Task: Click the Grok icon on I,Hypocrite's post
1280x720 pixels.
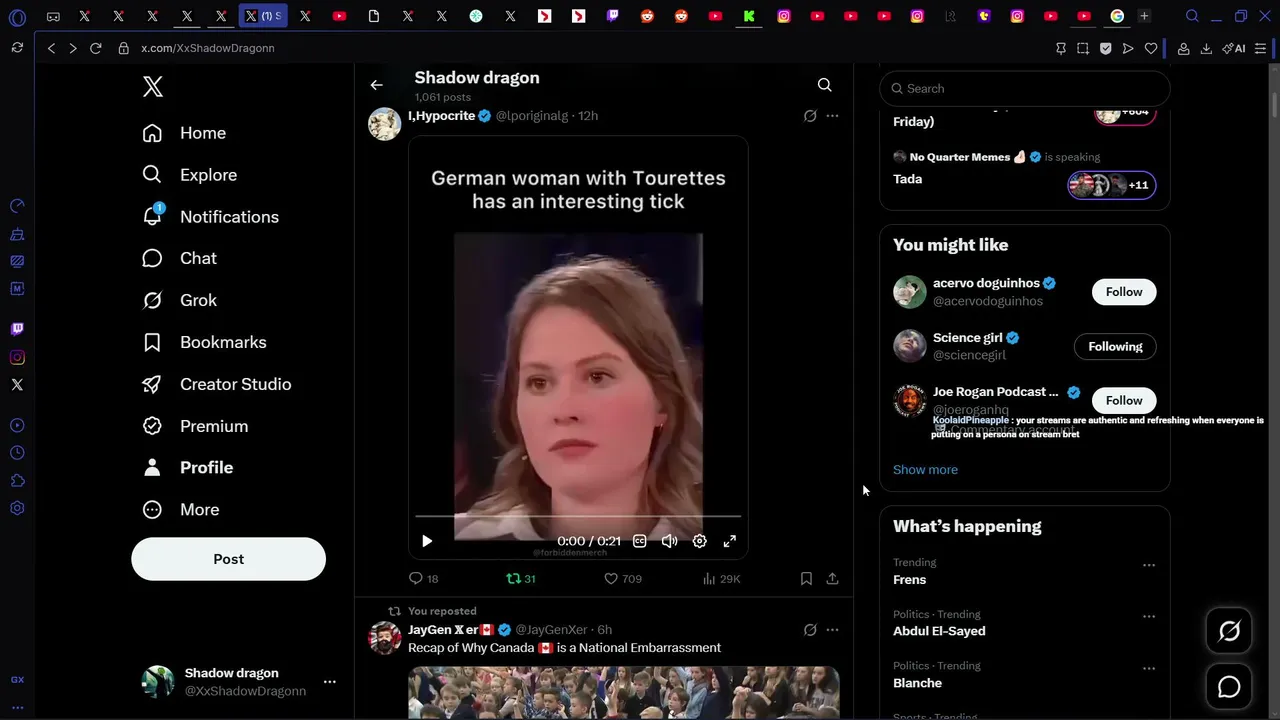Action: click(x=810, y=116)
